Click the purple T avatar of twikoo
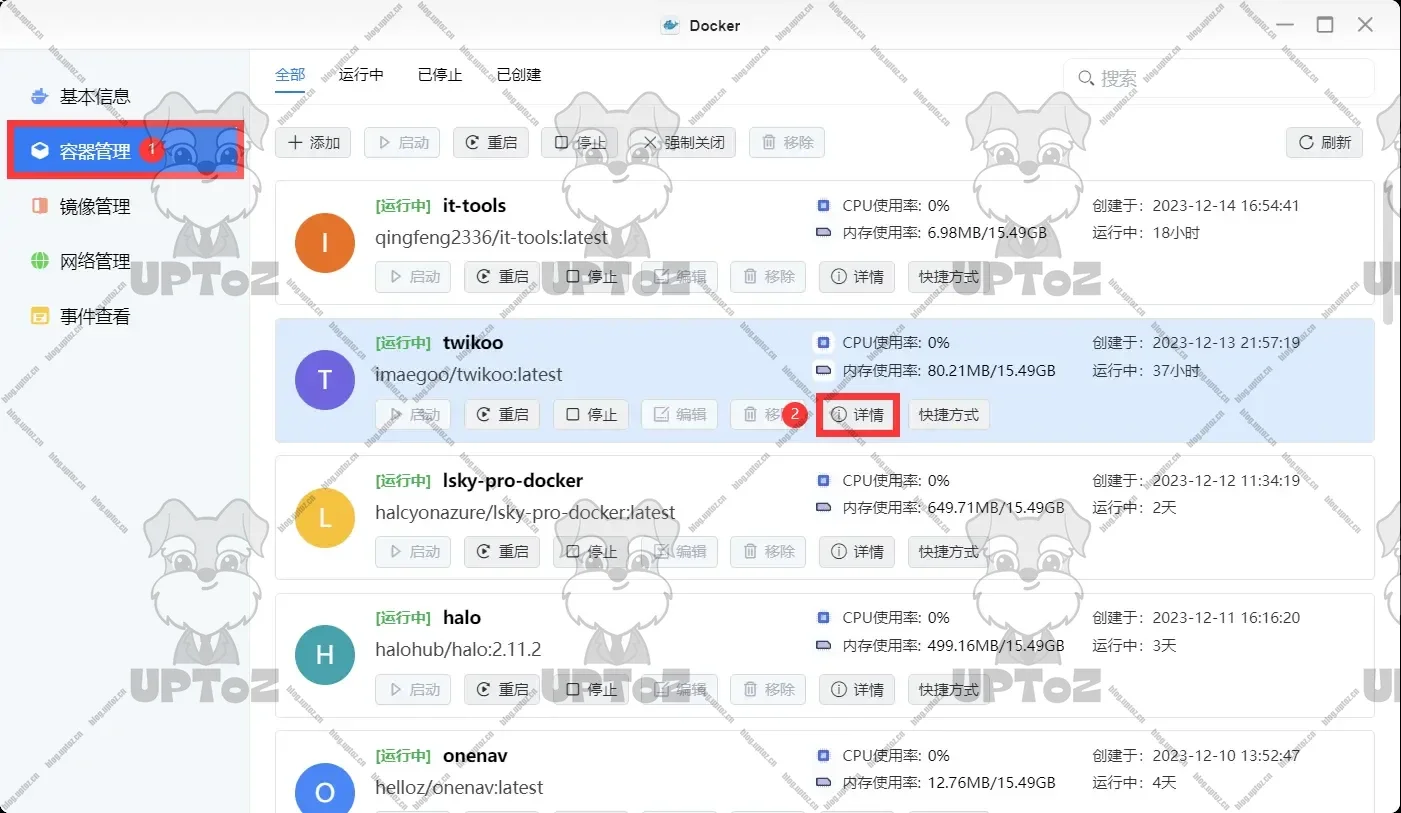The image size is (1401, 813). pyautogui.click(x=325, y=380)
